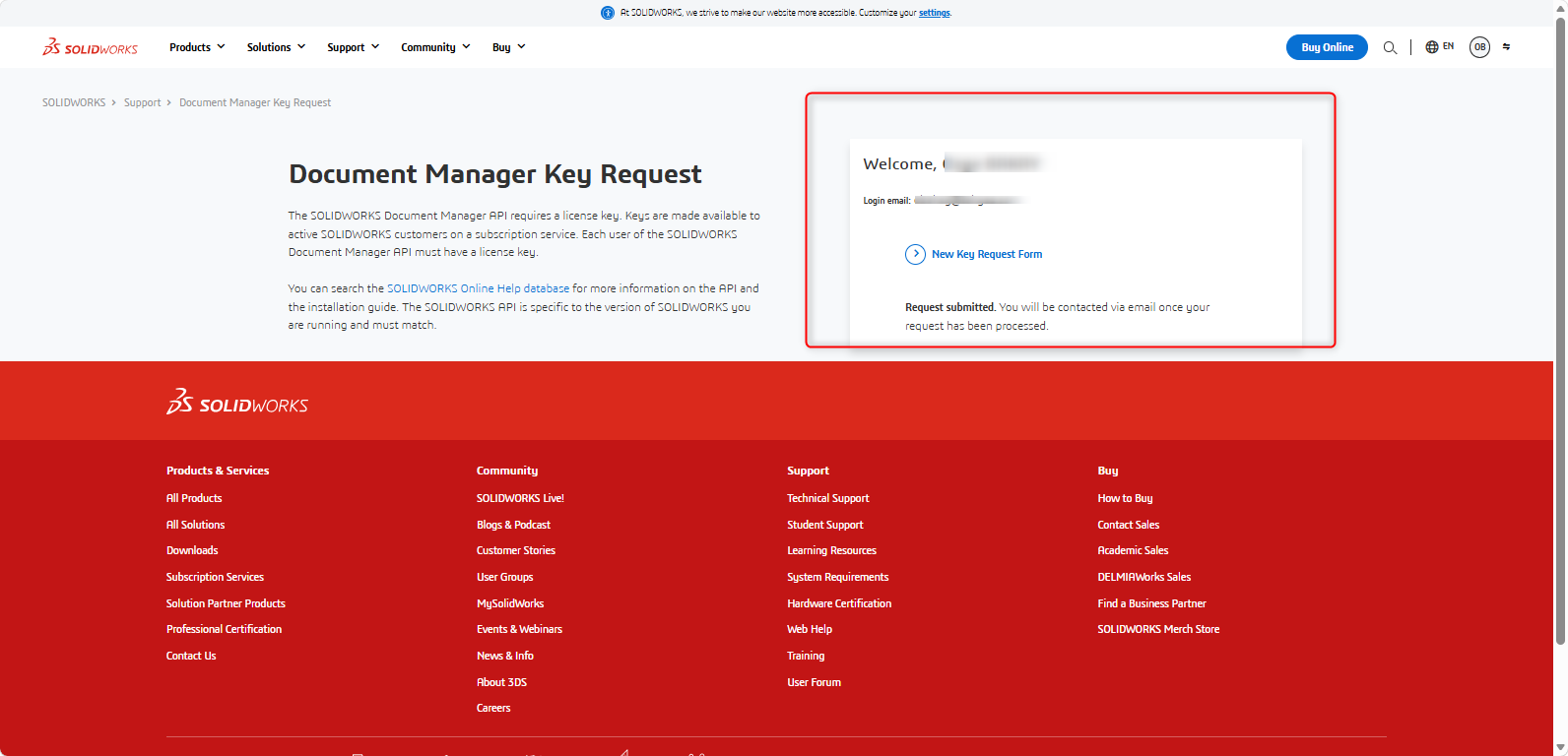
Task: Click the accessibility info icon in top banner
Action: coord(608,13)
